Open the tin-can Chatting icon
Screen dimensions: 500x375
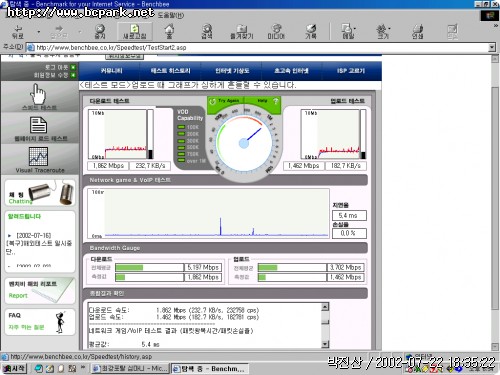click(51, 193)
